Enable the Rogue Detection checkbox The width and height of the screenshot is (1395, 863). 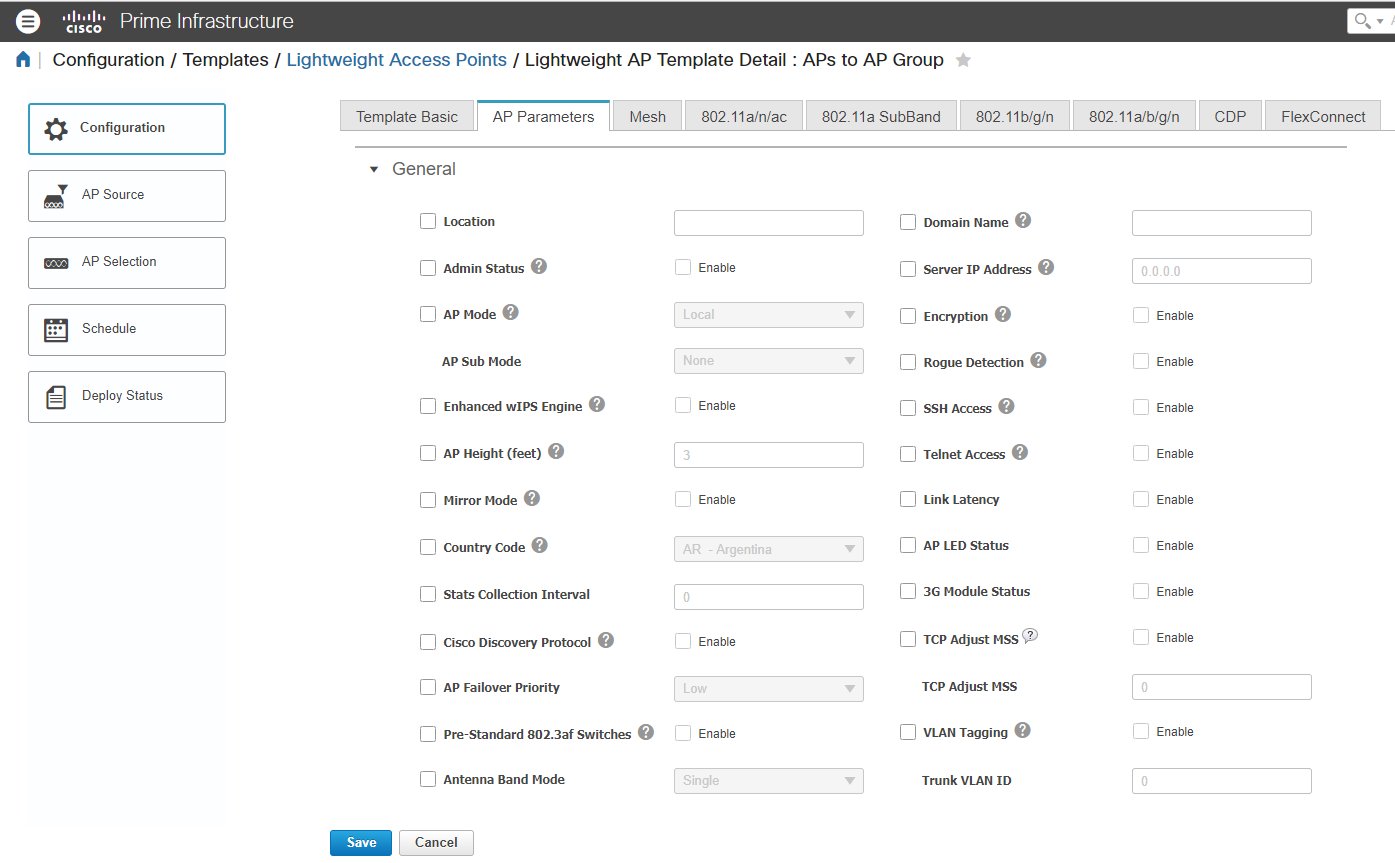pyautogui.click(x=907, y=361)
